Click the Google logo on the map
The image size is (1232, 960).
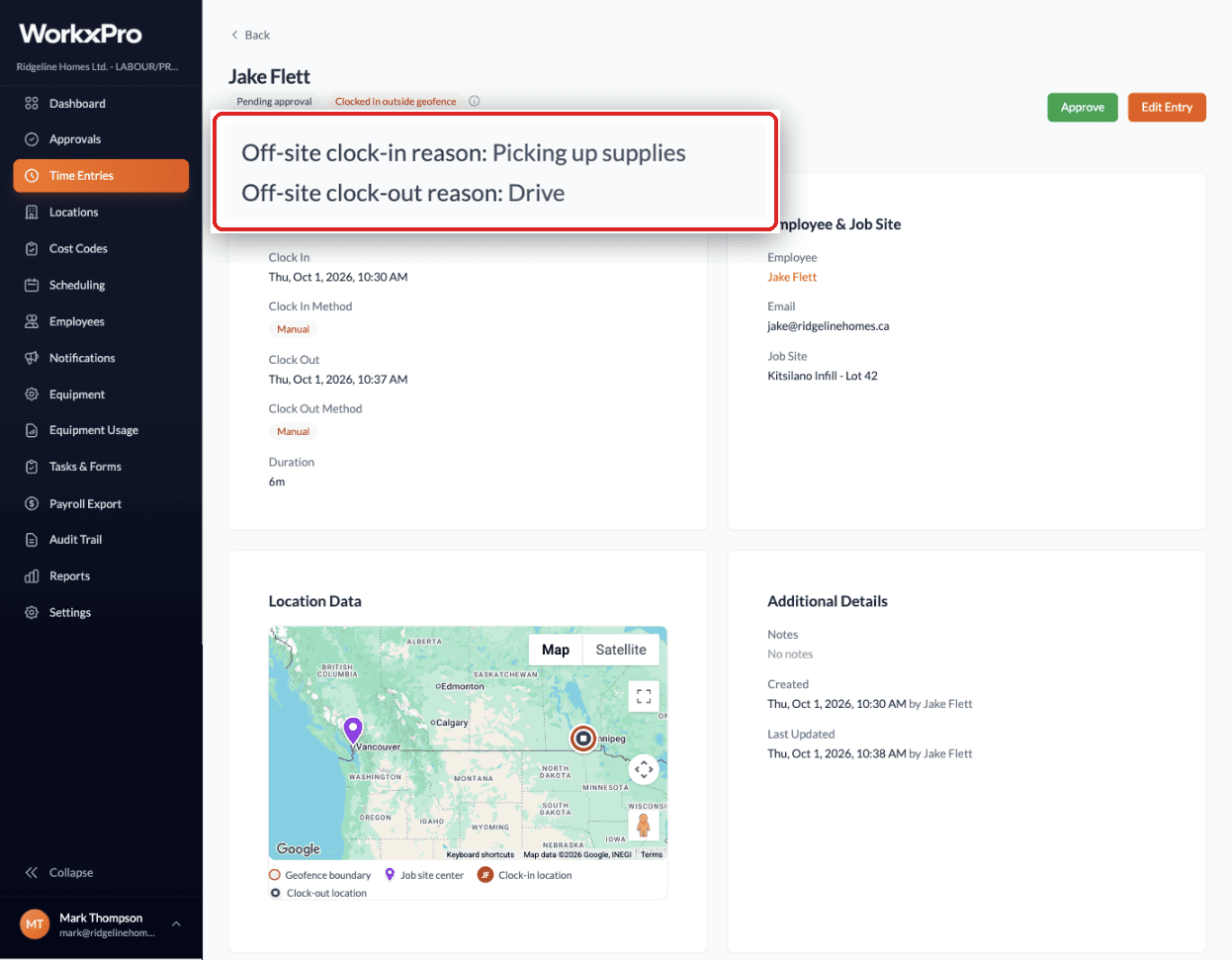coord(299,848)
